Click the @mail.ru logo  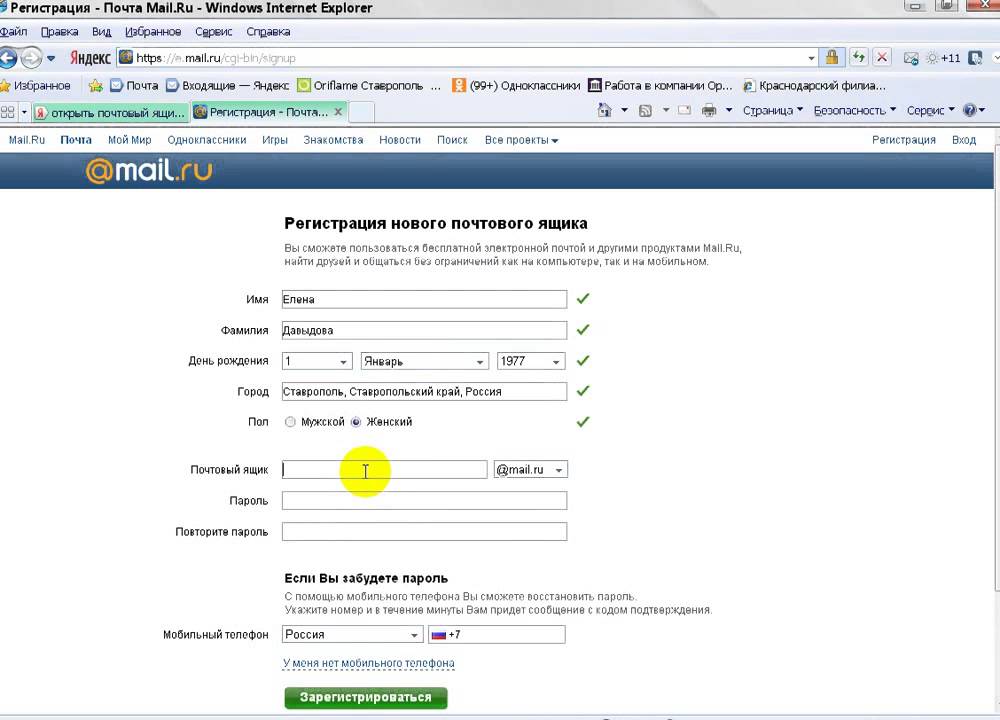pos(149,170)
